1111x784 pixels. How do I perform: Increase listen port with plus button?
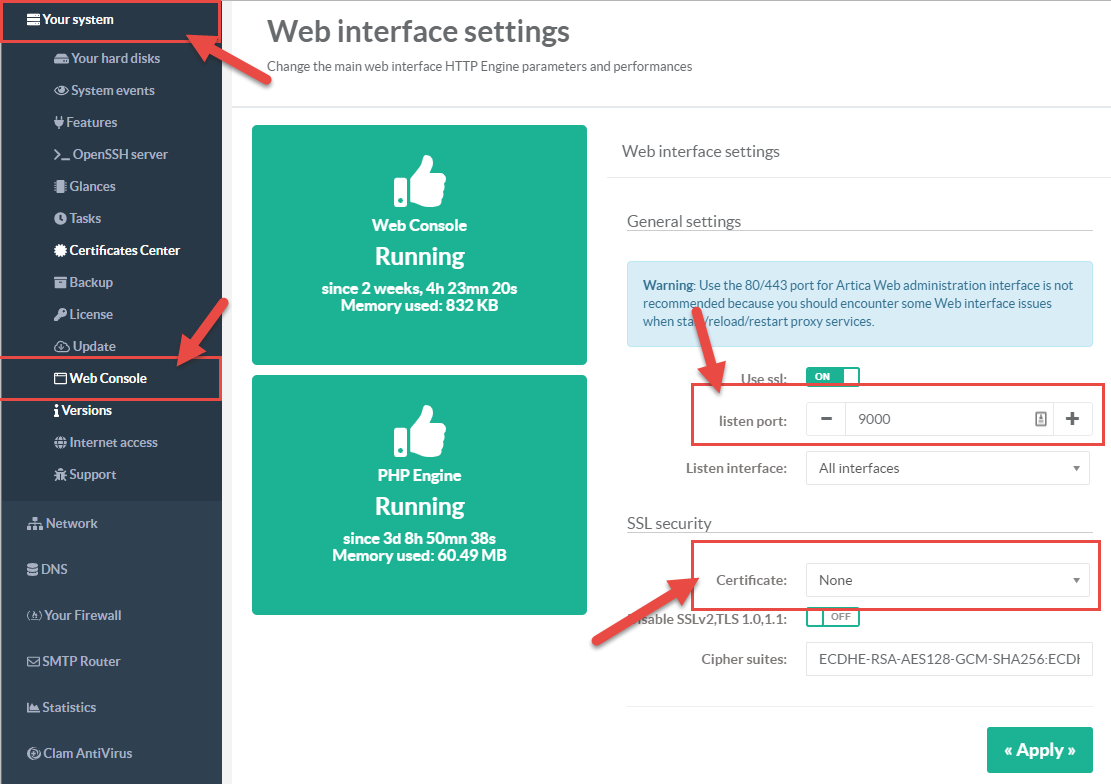pyautogui.click(x=1072, y=419)
